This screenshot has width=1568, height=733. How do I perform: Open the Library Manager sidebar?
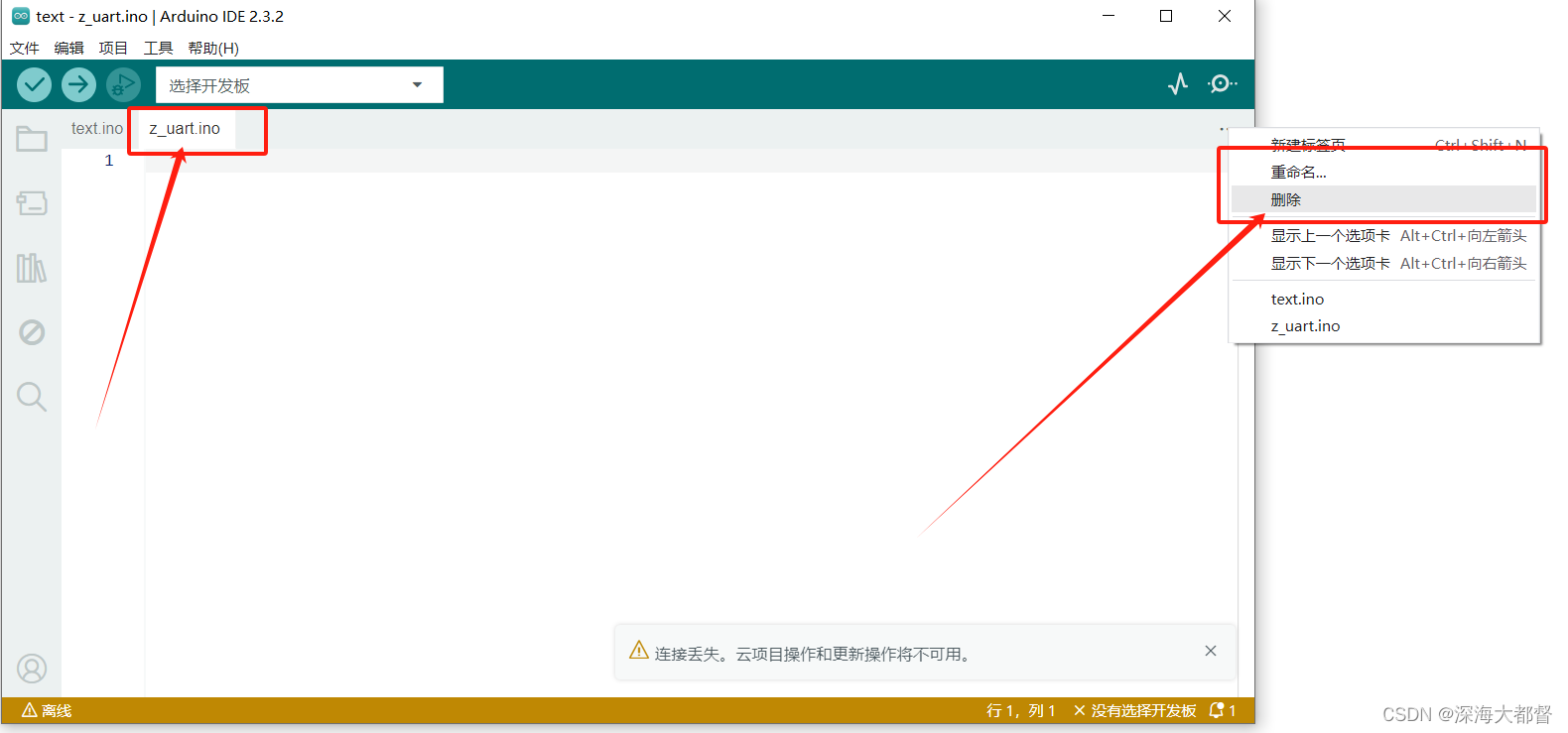[32, 268]
